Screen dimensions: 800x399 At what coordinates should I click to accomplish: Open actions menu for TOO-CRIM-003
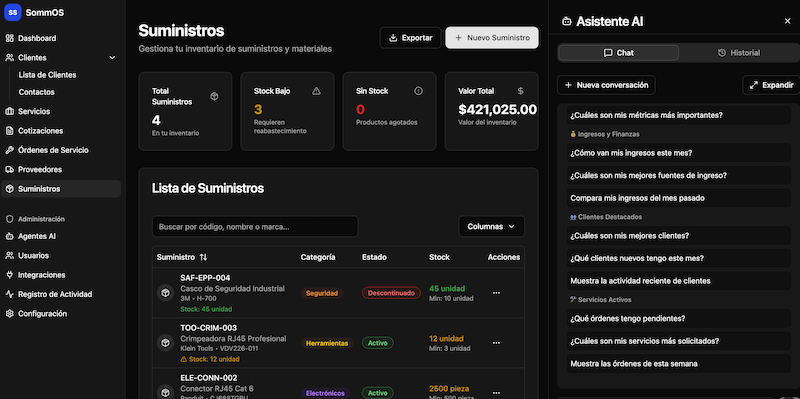point(496,343)
